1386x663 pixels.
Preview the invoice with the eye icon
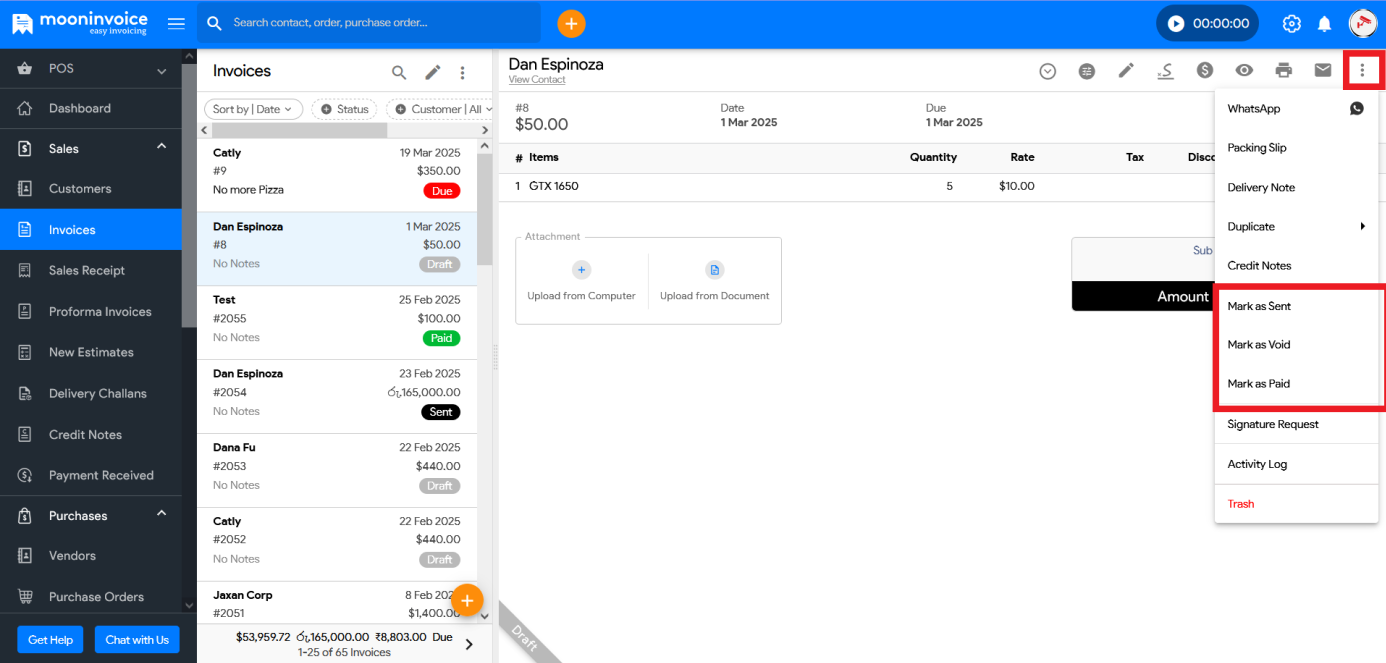(1244, 70)
